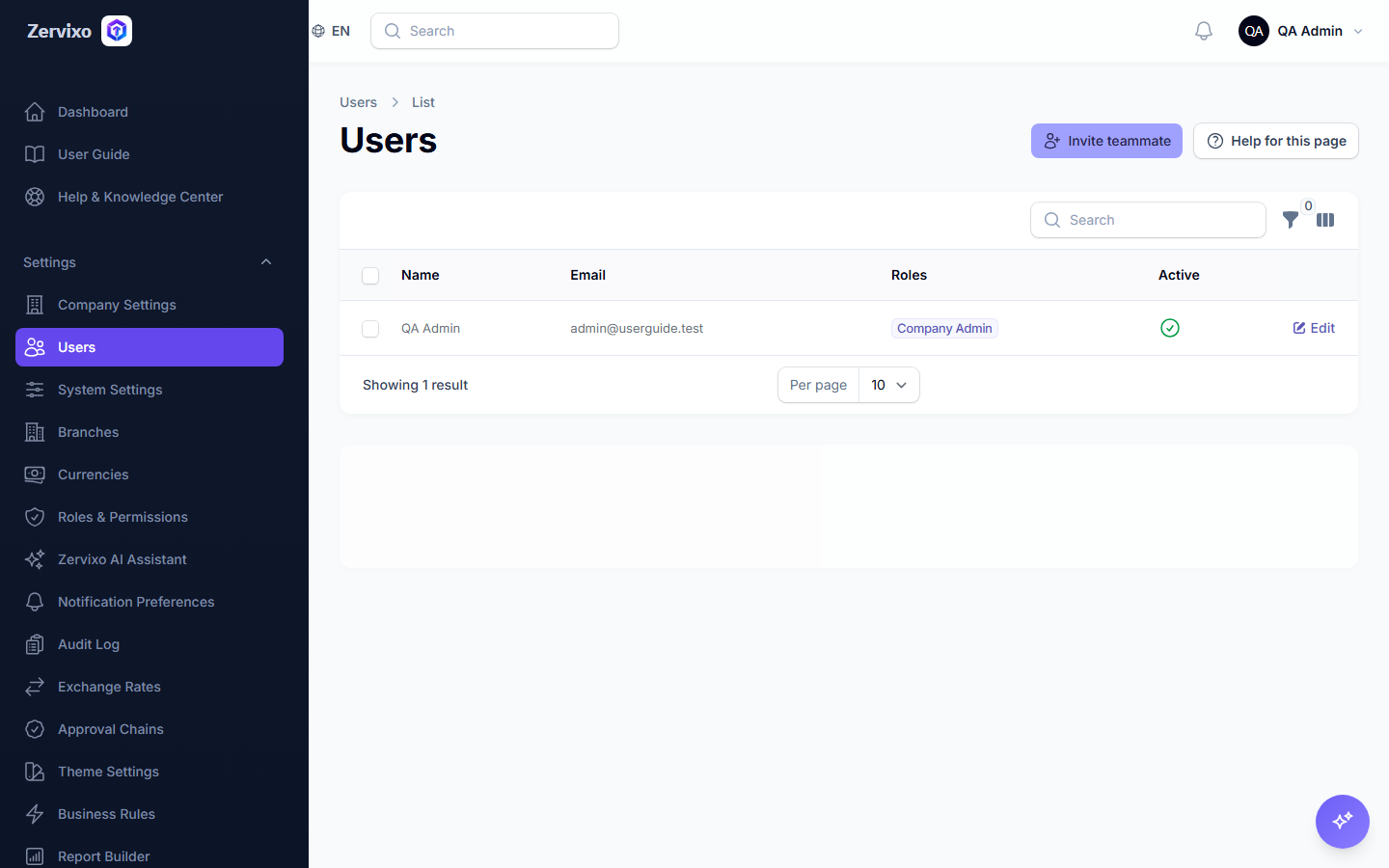Viewport: 1389px width, 868px height.
Task: Navigate to Approval Chains
Action: pos(150,729)
